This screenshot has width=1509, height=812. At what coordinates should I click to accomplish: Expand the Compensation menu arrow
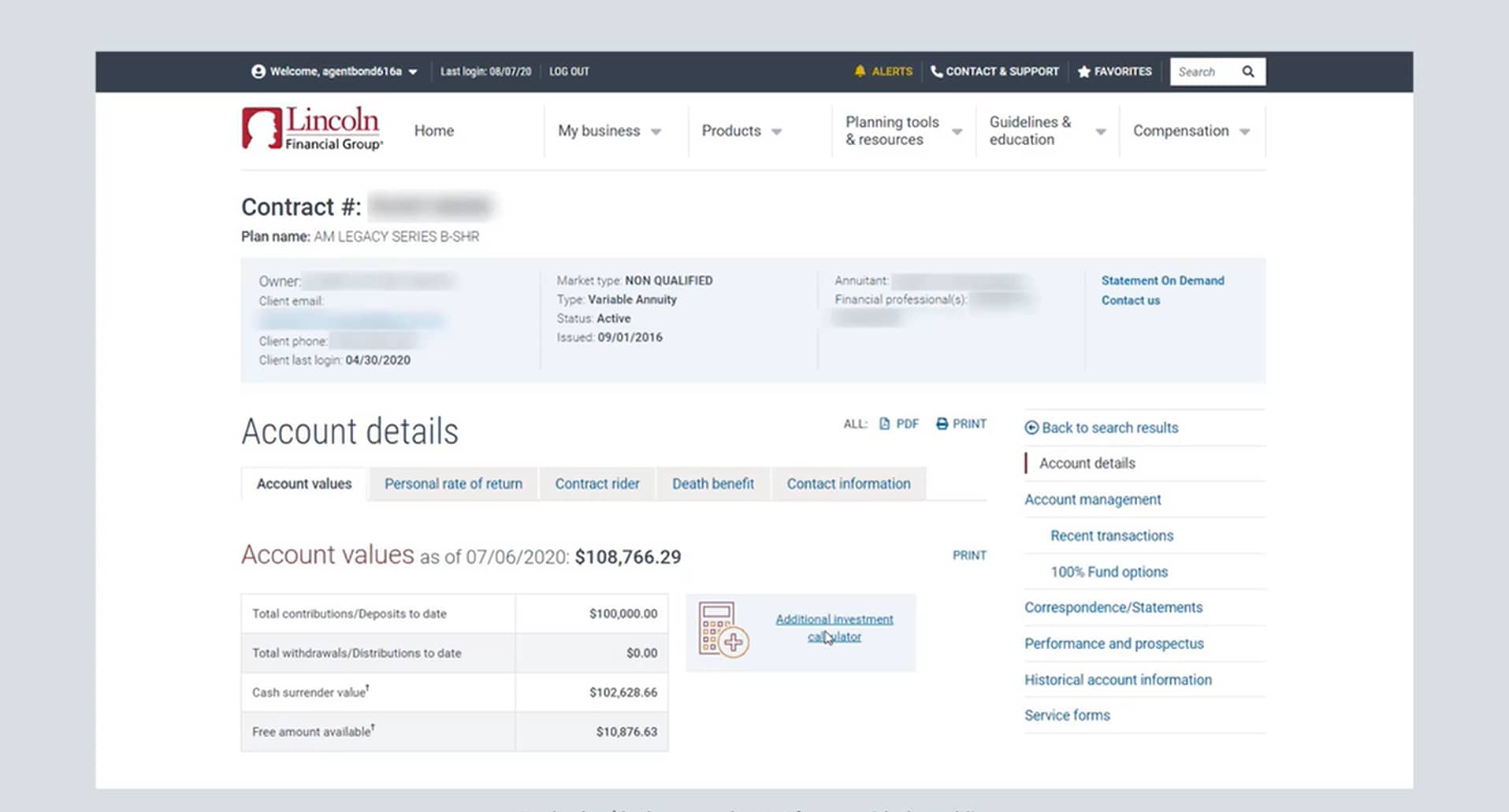(1244, 132)
